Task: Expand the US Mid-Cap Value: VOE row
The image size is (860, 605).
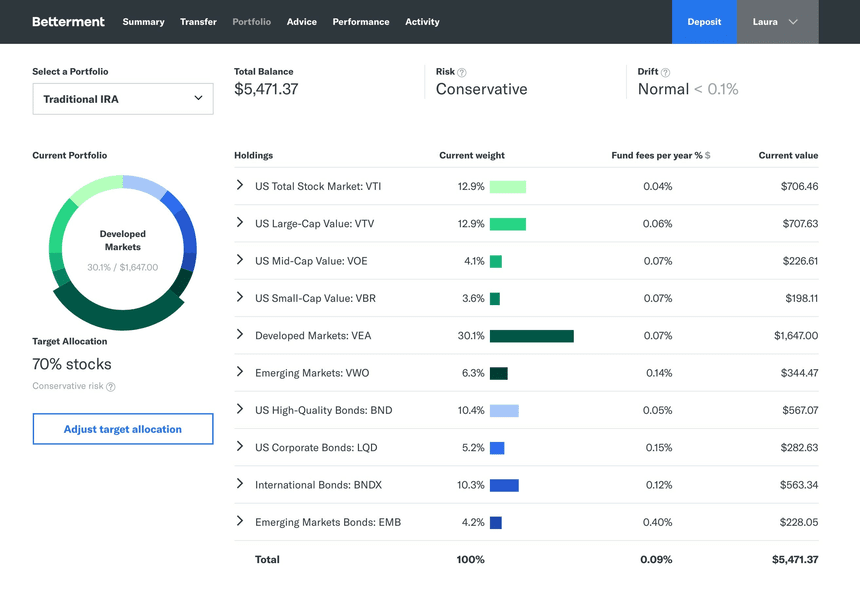Action: (x=240, y=259)
